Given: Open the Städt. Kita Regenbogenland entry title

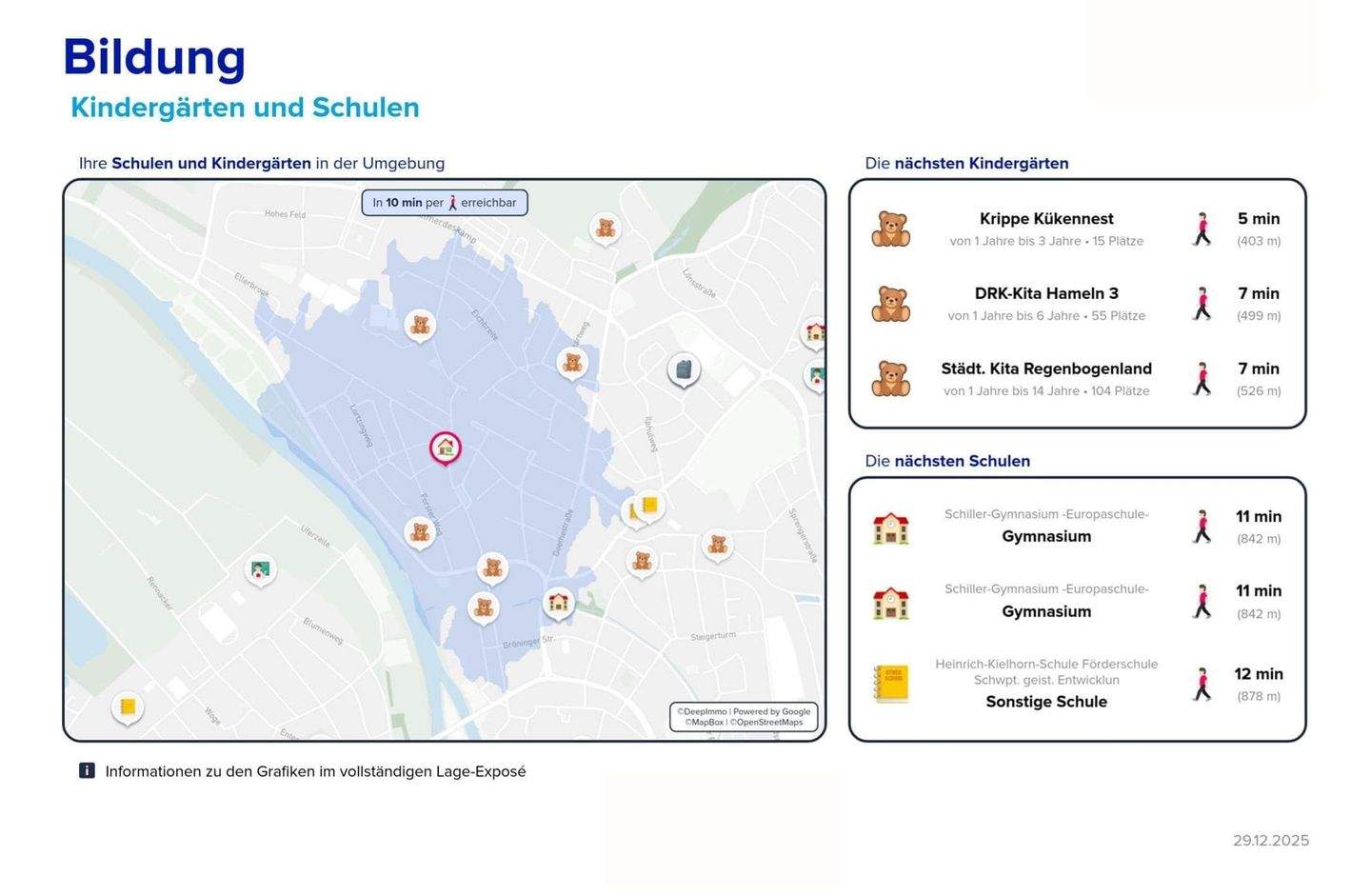Looking at the screenshot, I should (x=1046, y=368).
